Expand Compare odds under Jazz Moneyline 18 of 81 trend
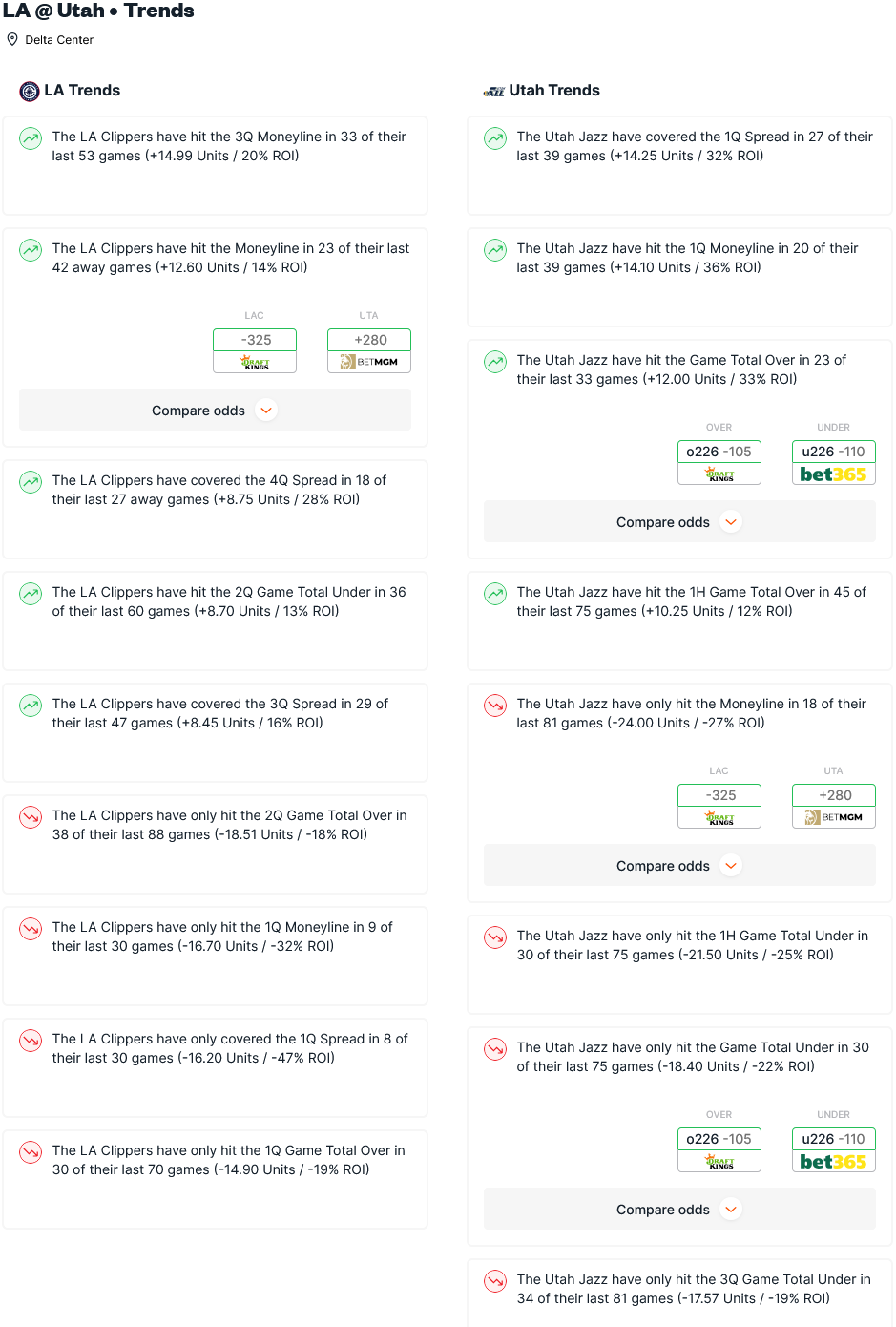Image resolution: width=896 pixels, height=1327 pixels. tap(679, 866)
